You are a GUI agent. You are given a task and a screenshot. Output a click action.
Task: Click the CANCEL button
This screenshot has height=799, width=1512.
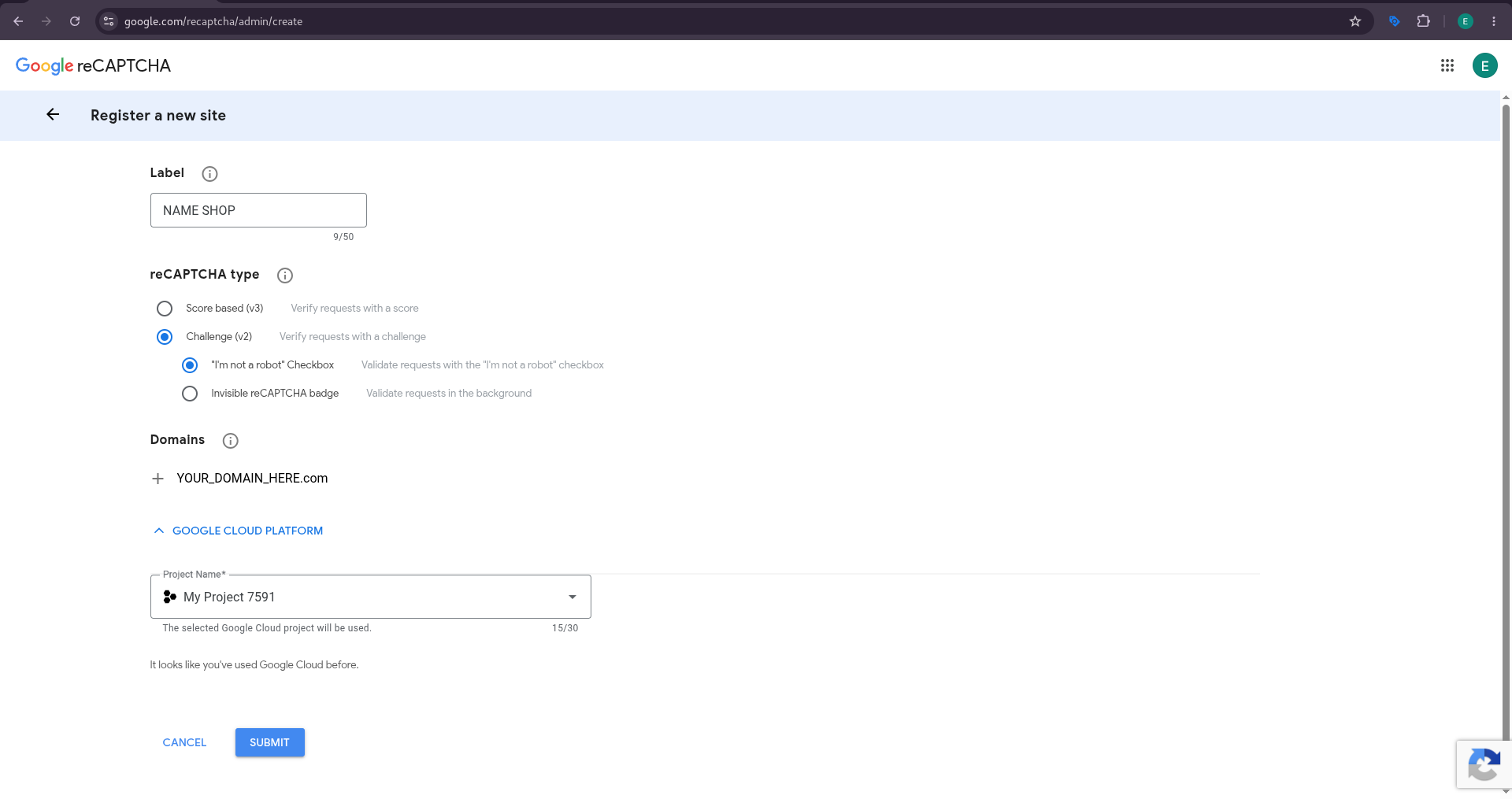184,742
